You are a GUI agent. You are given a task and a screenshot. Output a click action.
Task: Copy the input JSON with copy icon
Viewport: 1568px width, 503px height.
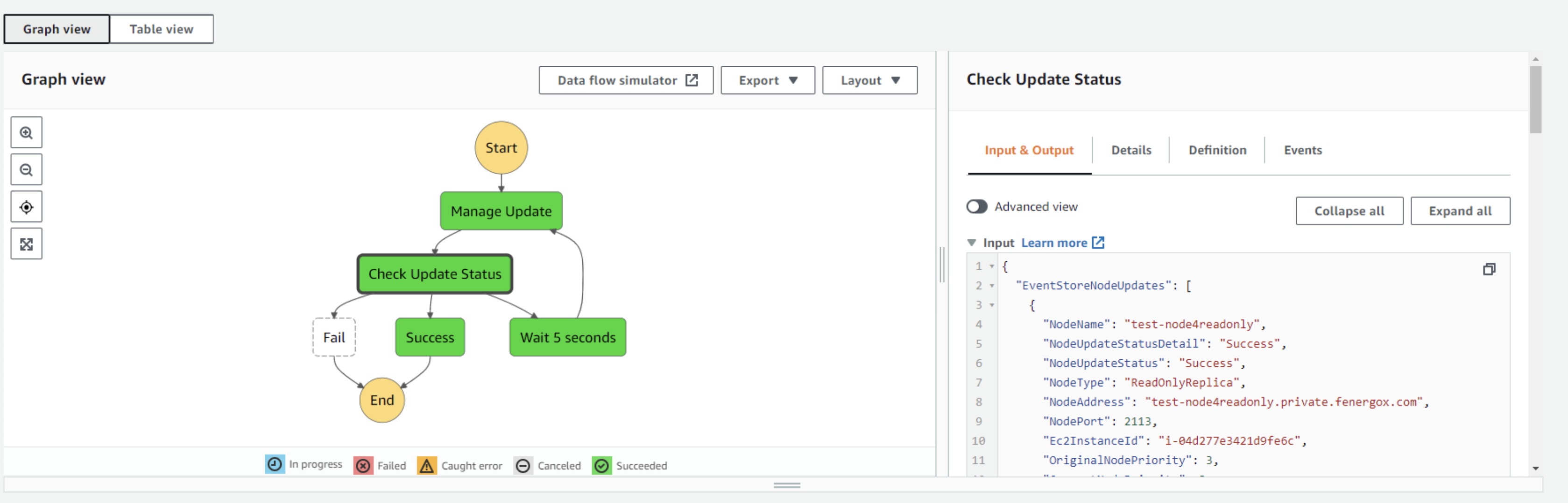click(1488, 269)
